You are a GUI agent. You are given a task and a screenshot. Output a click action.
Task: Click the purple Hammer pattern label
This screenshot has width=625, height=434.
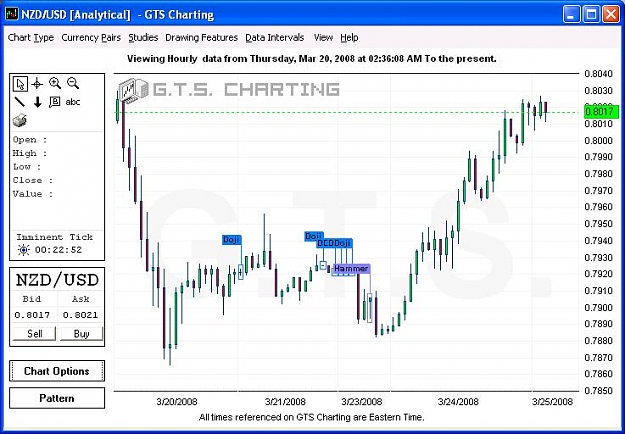point(351,269)
